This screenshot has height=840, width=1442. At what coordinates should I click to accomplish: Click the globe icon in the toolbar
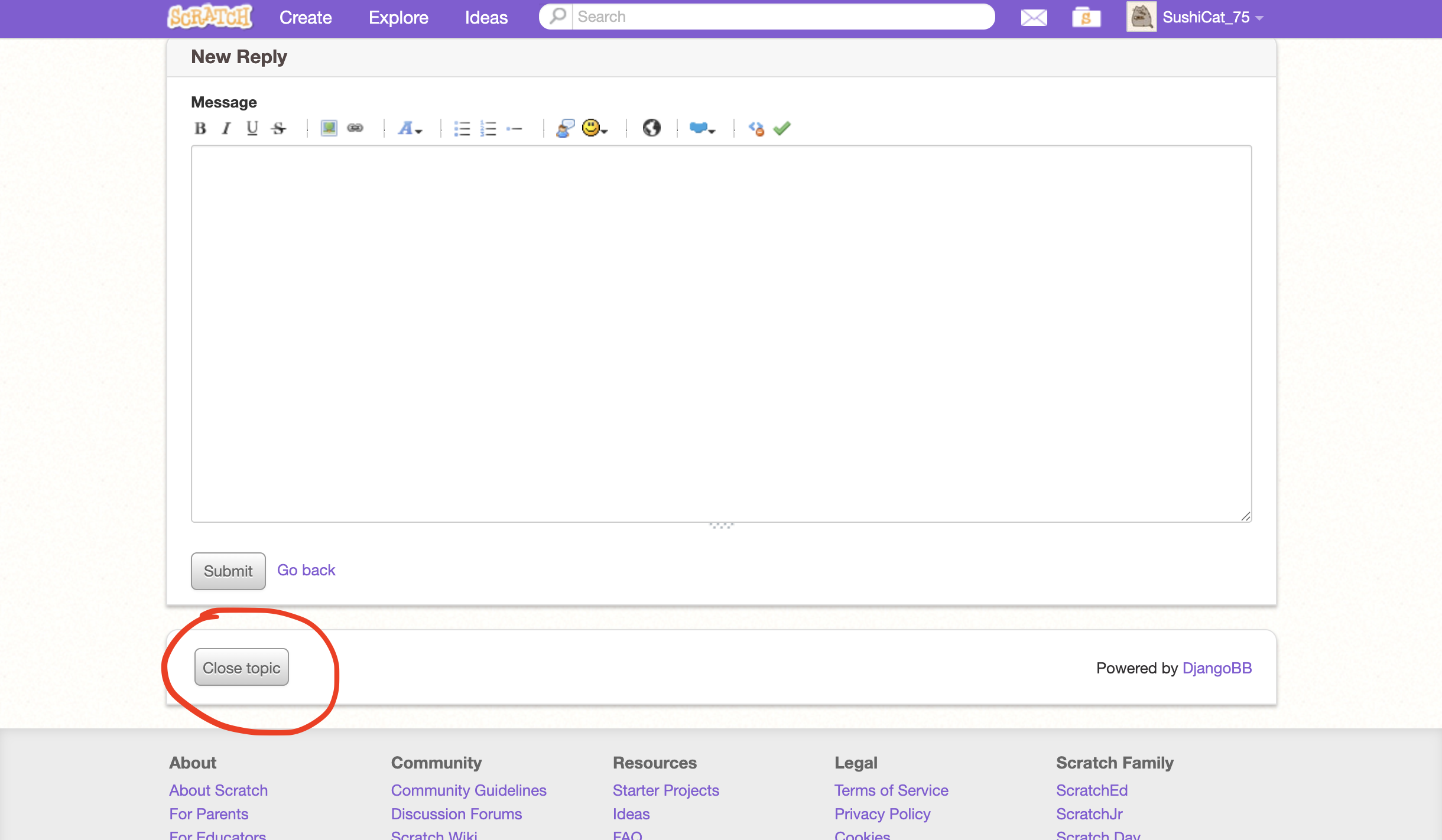click(x=652, y=128)
